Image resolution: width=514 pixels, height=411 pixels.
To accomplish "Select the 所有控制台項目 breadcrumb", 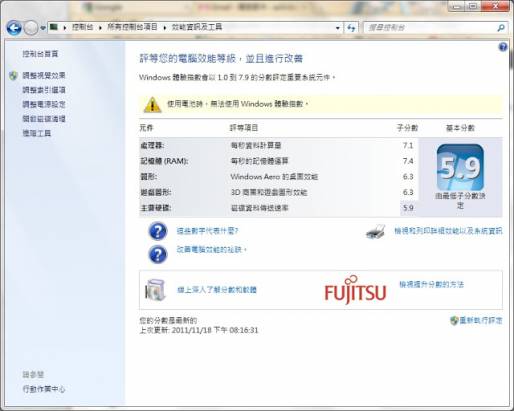I will click(x=132, y=27).
